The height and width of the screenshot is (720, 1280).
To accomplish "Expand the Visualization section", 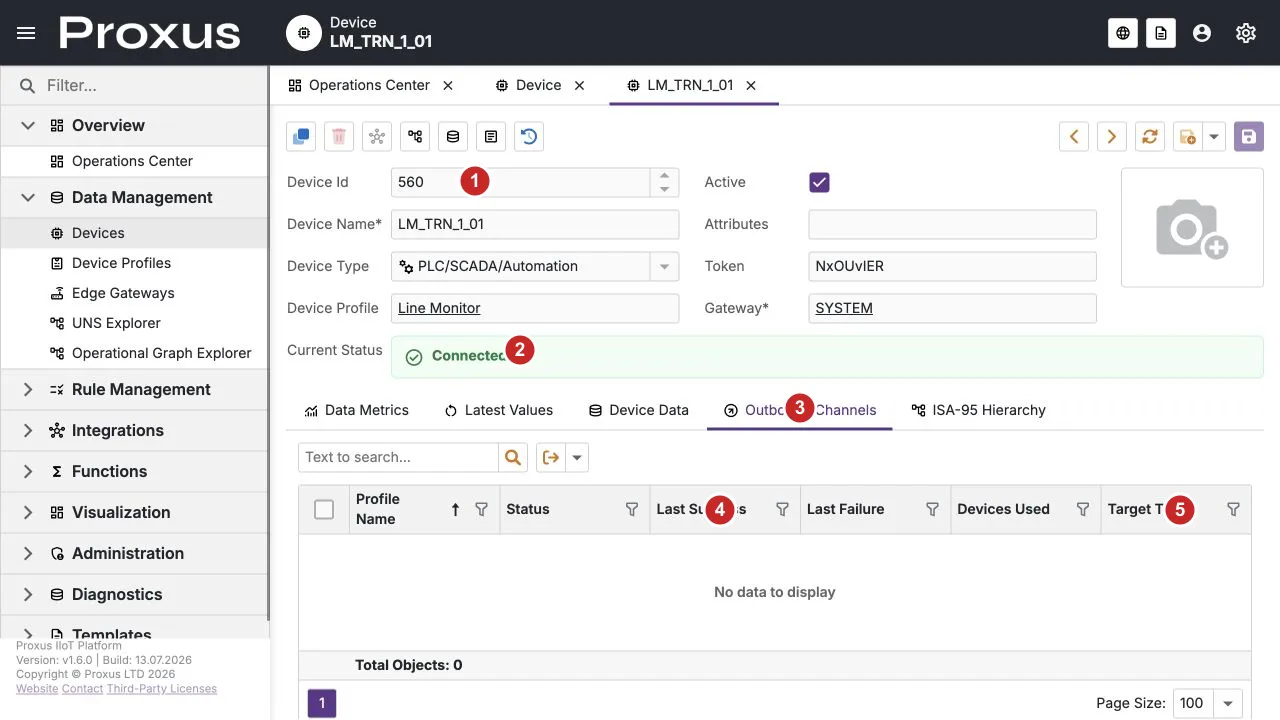I will click(x=28, y=512).
